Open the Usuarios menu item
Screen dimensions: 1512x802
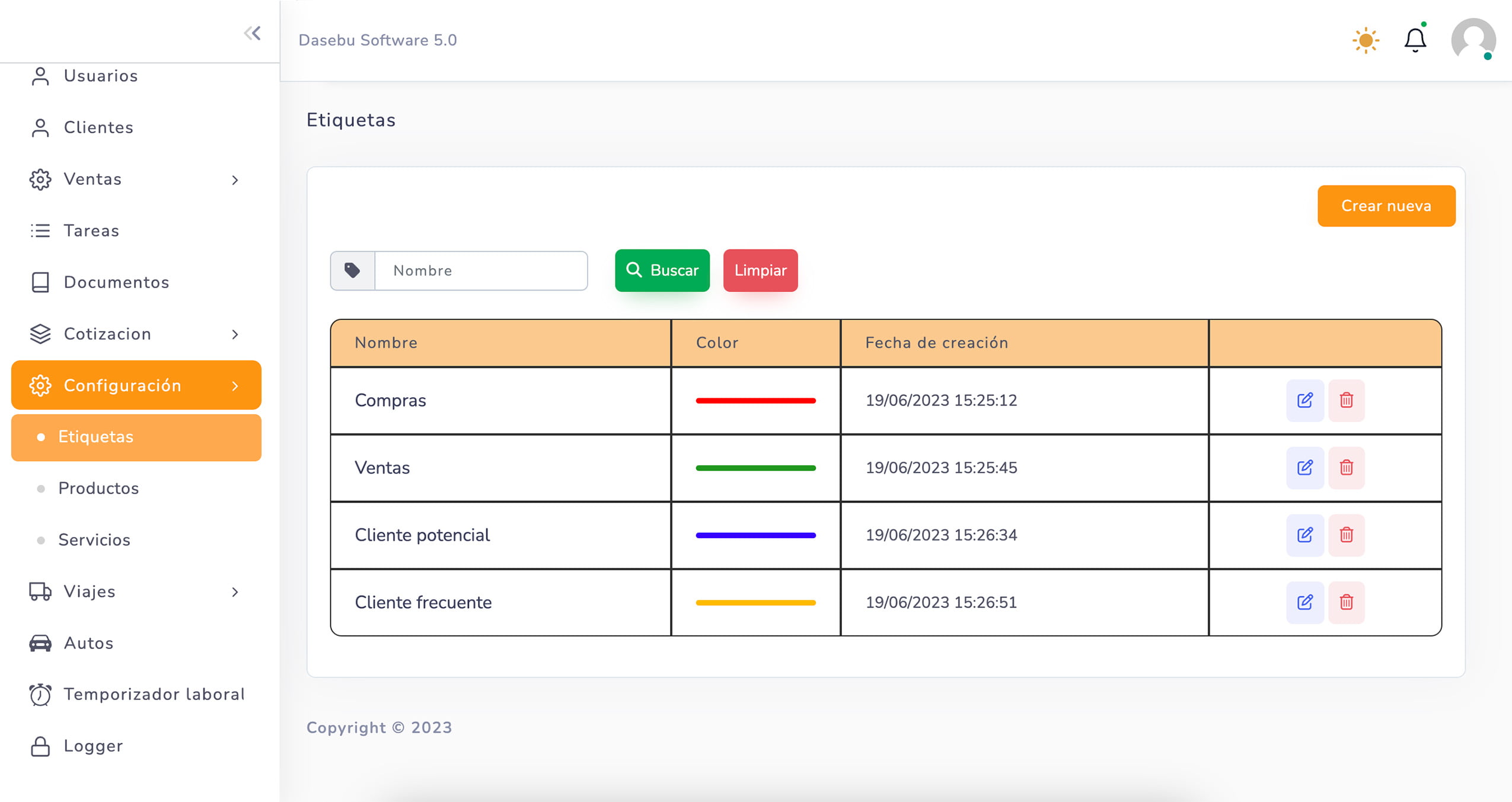pyautogui.click(x=136, y=76)
